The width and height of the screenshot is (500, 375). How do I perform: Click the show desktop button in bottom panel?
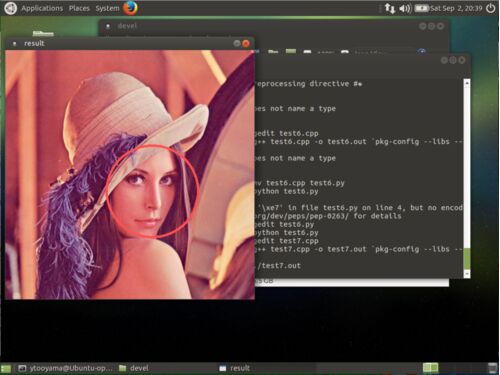6,368
